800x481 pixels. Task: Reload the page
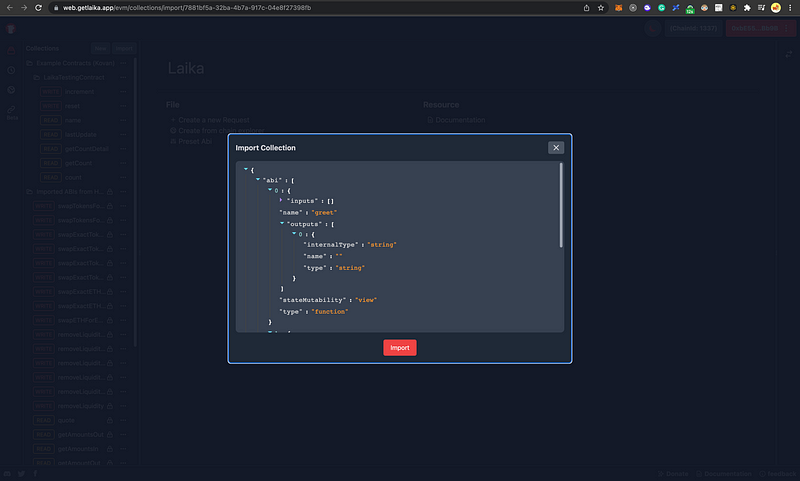point(39,8)
